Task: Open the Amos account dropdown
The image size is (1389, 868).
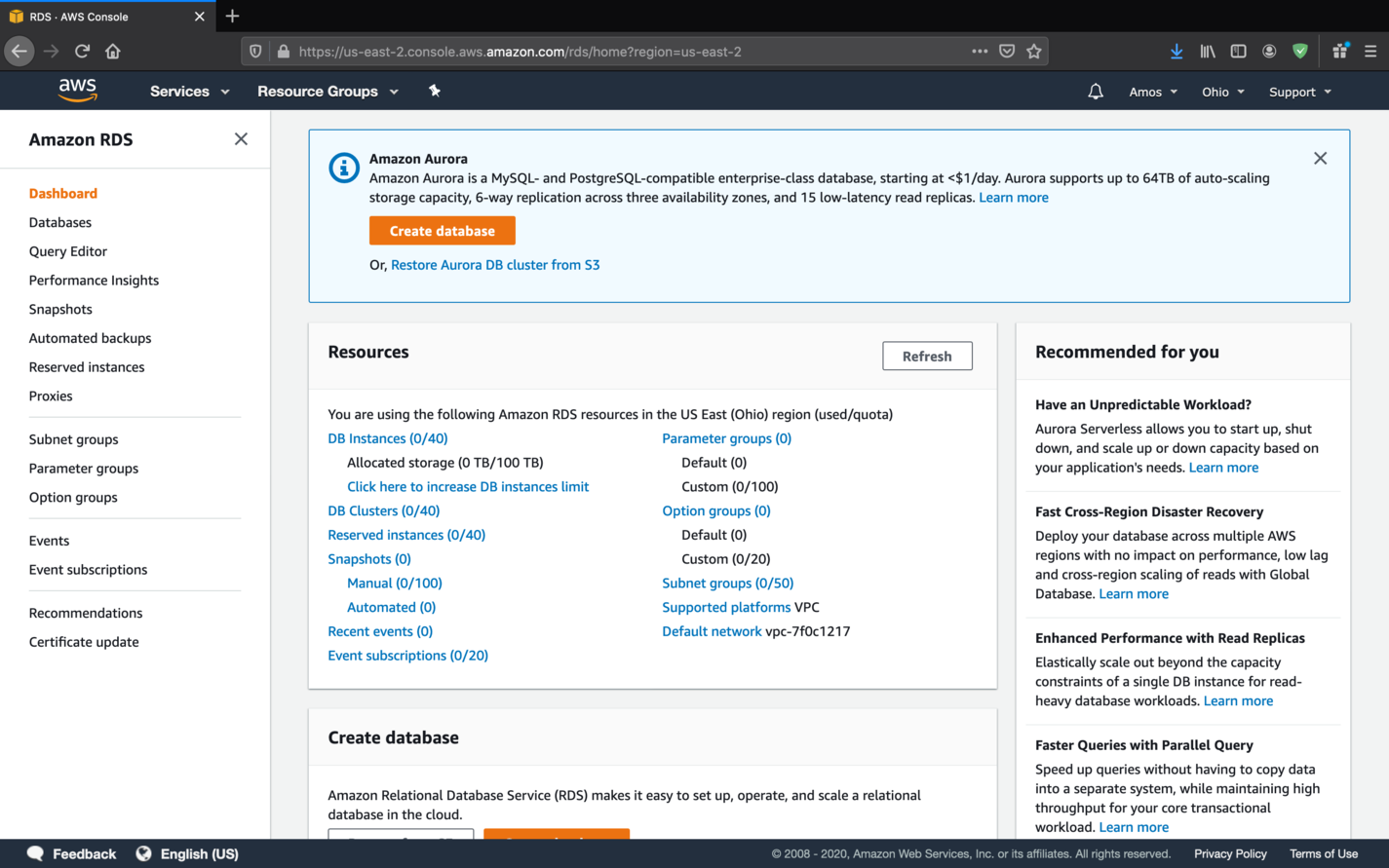Action: [1153, 92]
